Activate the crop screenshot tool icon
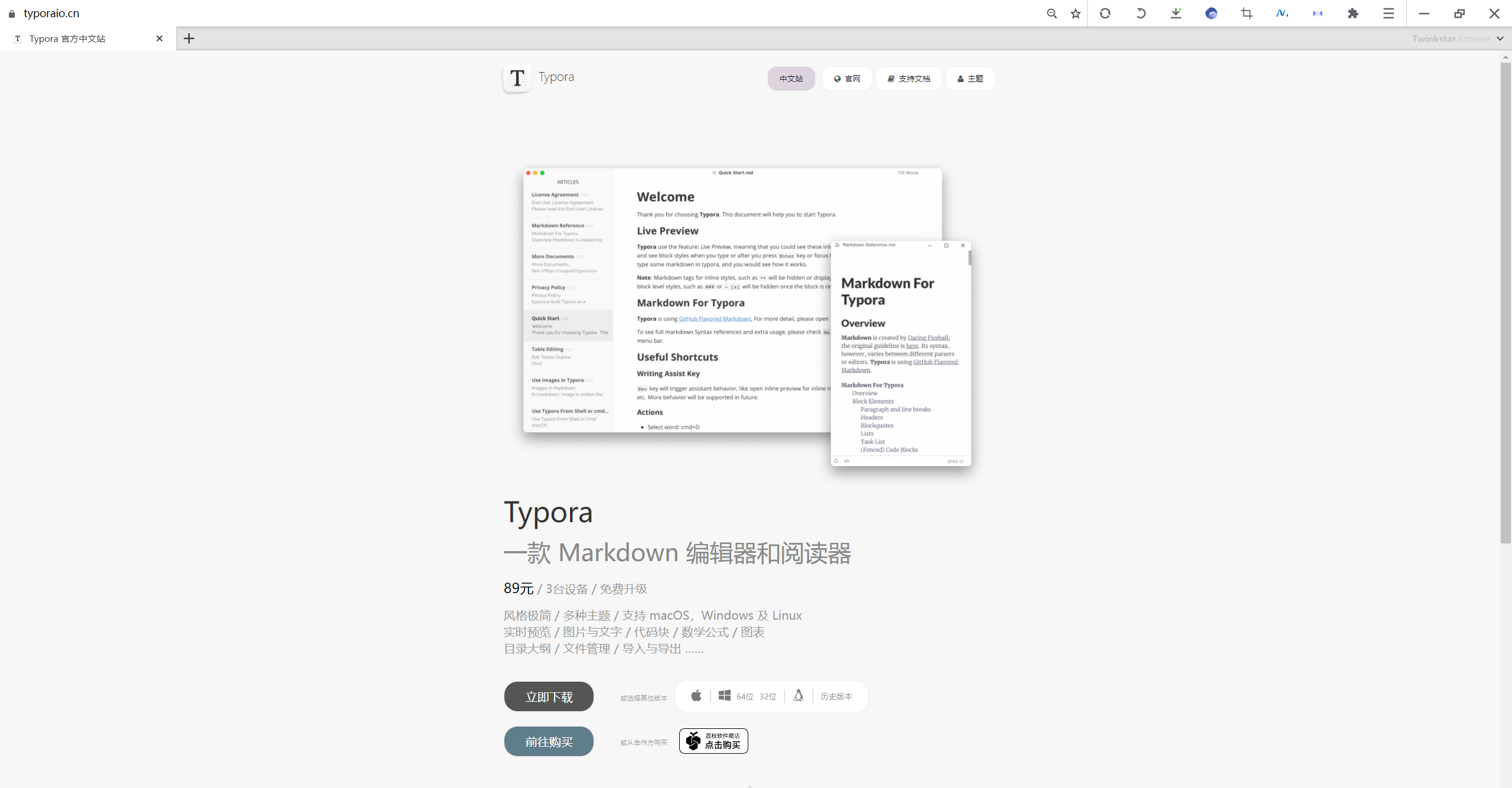The image size is (1512, 788). [x=1247, y=13]
